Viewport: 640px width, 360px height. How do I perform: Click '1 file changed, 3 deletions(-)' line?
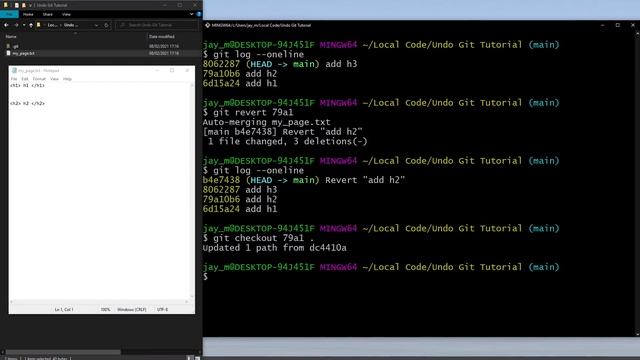(x=287, y=141)
